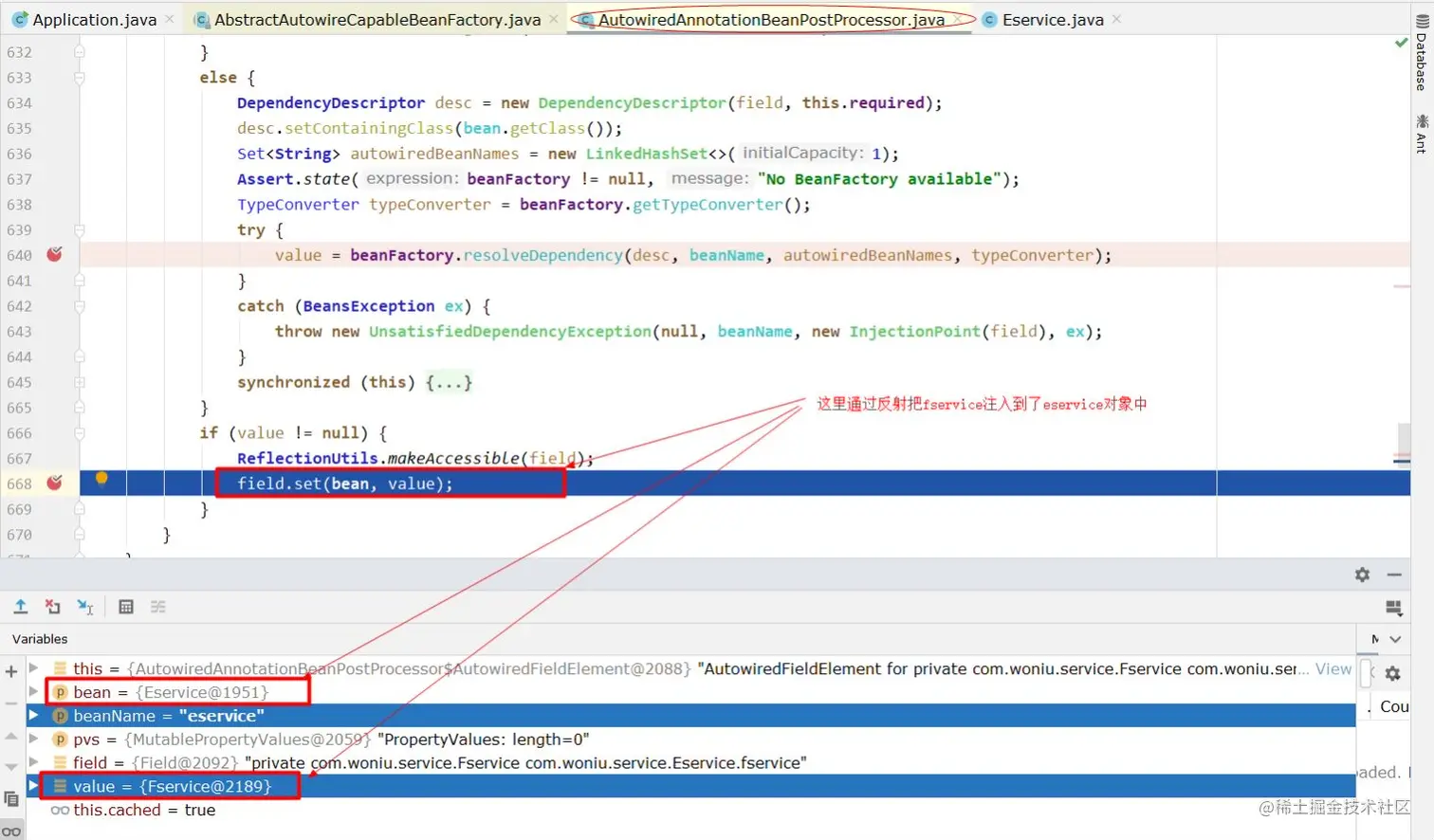Click on resolveDependency method call on line 640
Viewport: 1434px width, 840px height.
(542, 255)
